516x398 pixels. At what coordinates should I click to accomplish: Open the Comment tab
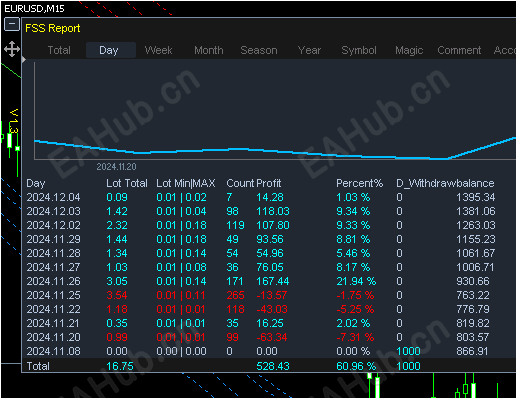tap(459, 50)
